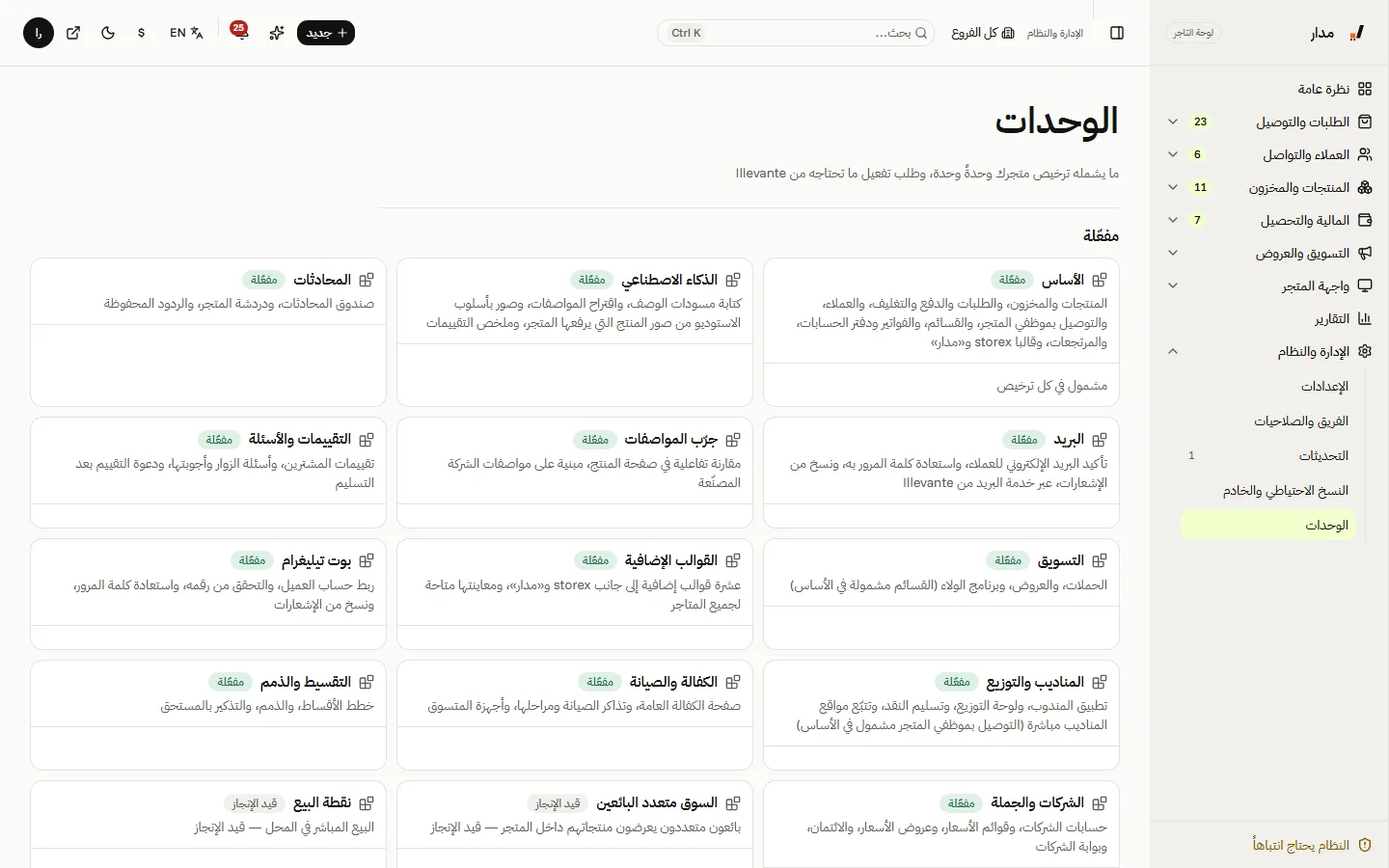Click the المحادثات module icon
This screenshot has width=1389, height=868.
(367, 280)
